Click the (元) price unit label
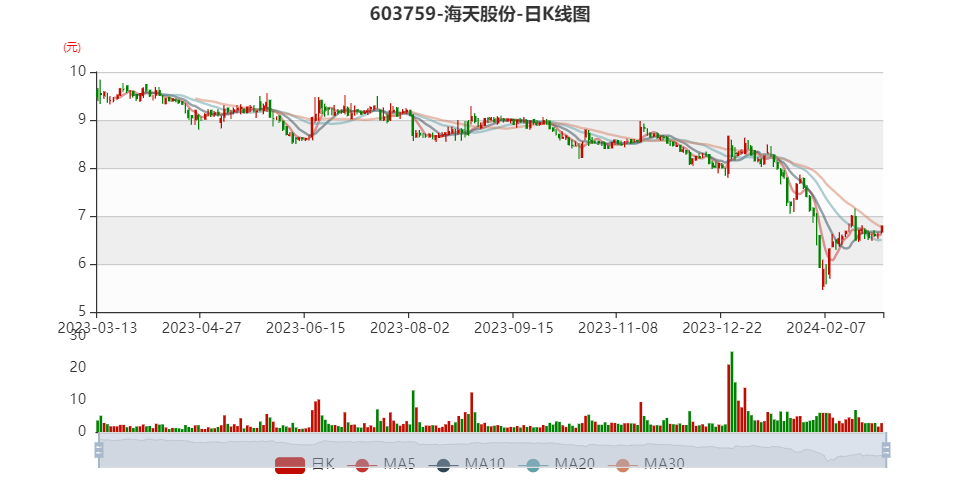The image size is (960, 480). tap(72, 47)
